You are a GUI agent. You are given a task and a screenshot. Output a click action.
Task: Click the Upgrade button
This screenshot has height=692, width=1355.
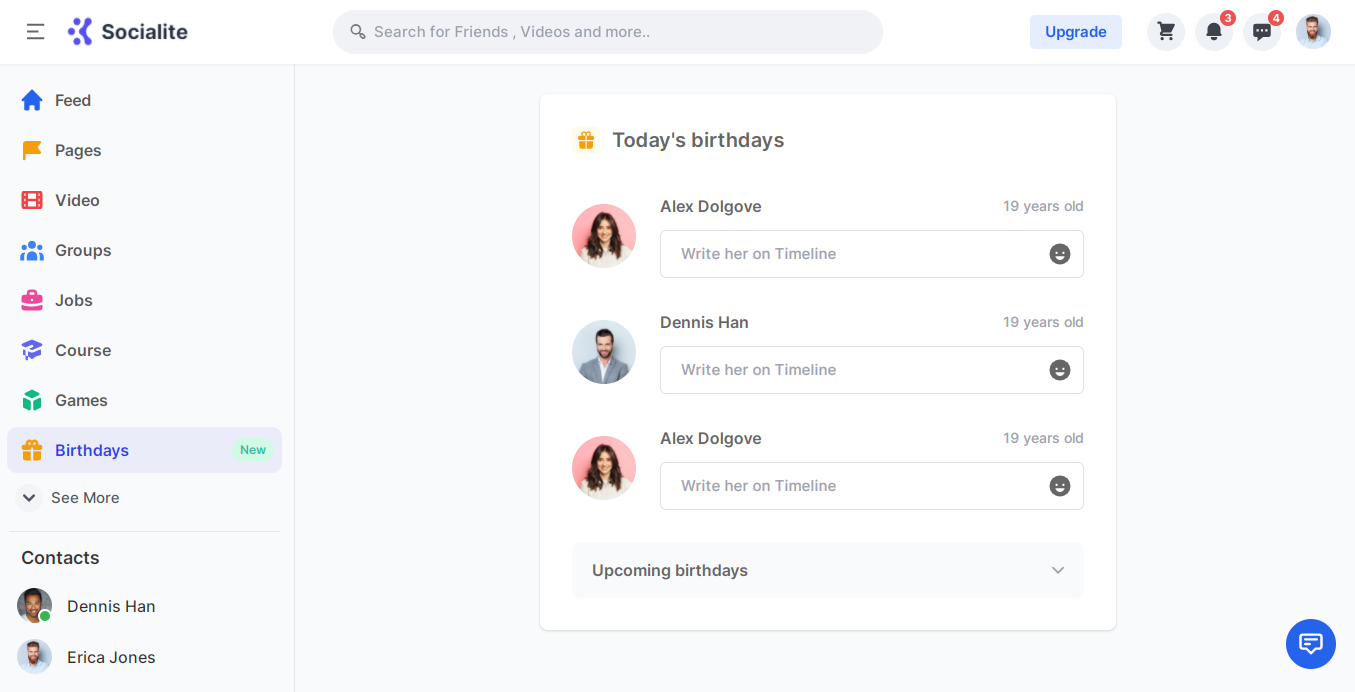click(x=1075, y=32)
